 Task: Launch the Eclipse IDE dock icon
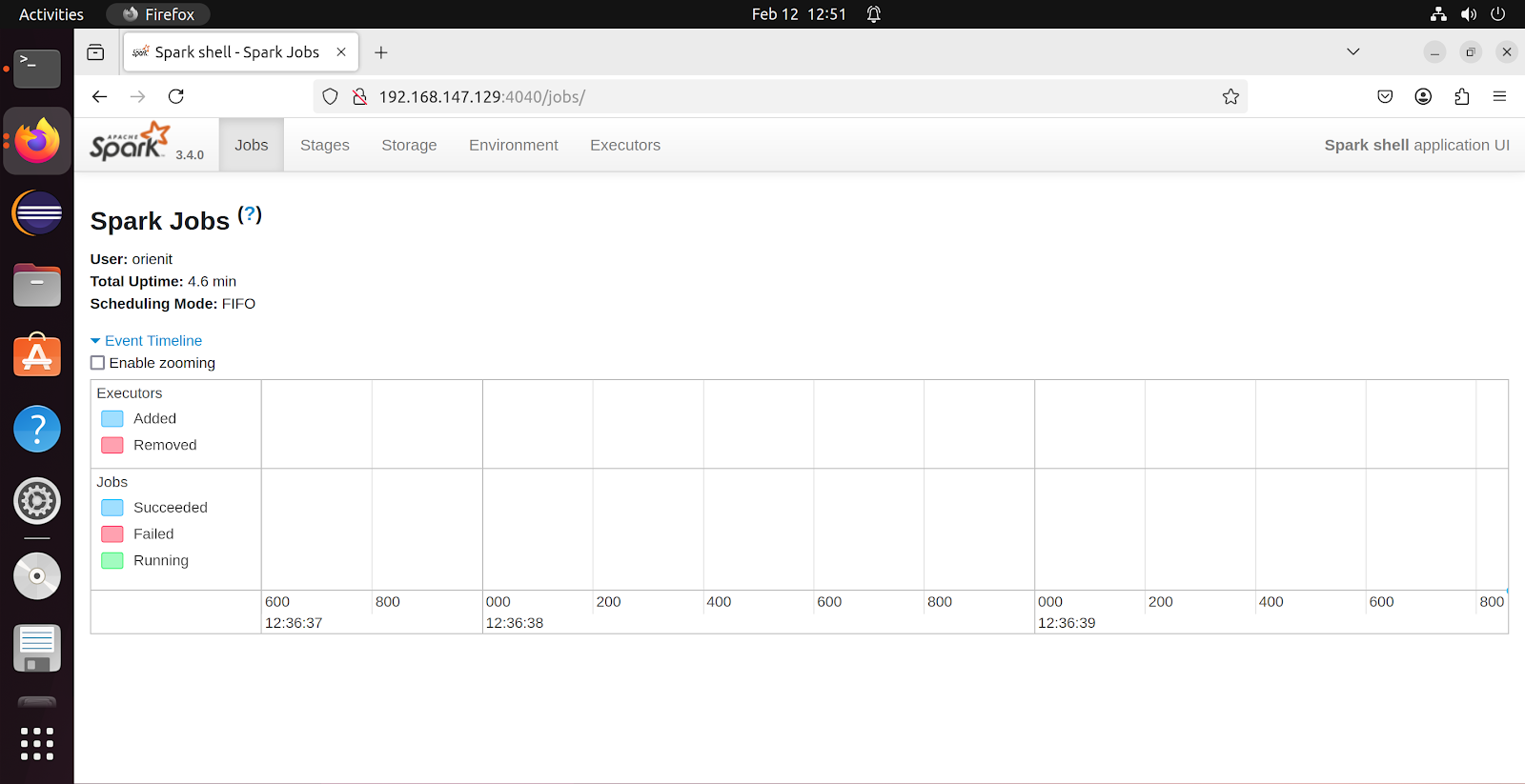coord(37,212)
